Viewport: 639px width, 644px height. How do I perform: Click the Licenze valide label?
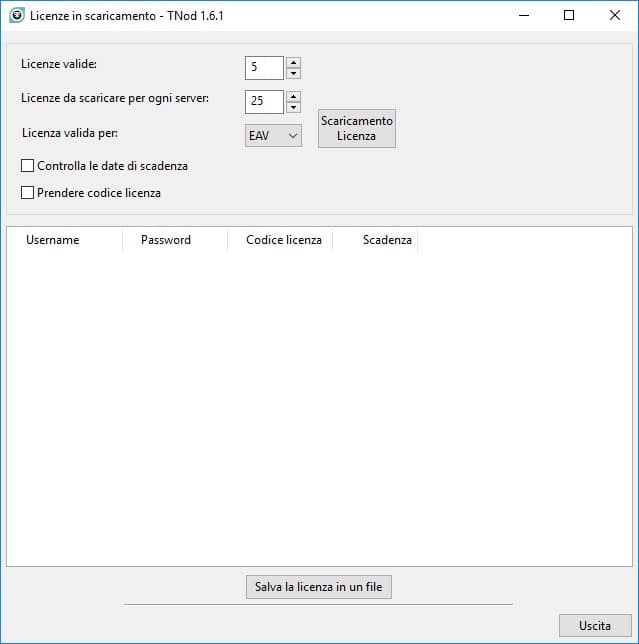click(59, 64)
